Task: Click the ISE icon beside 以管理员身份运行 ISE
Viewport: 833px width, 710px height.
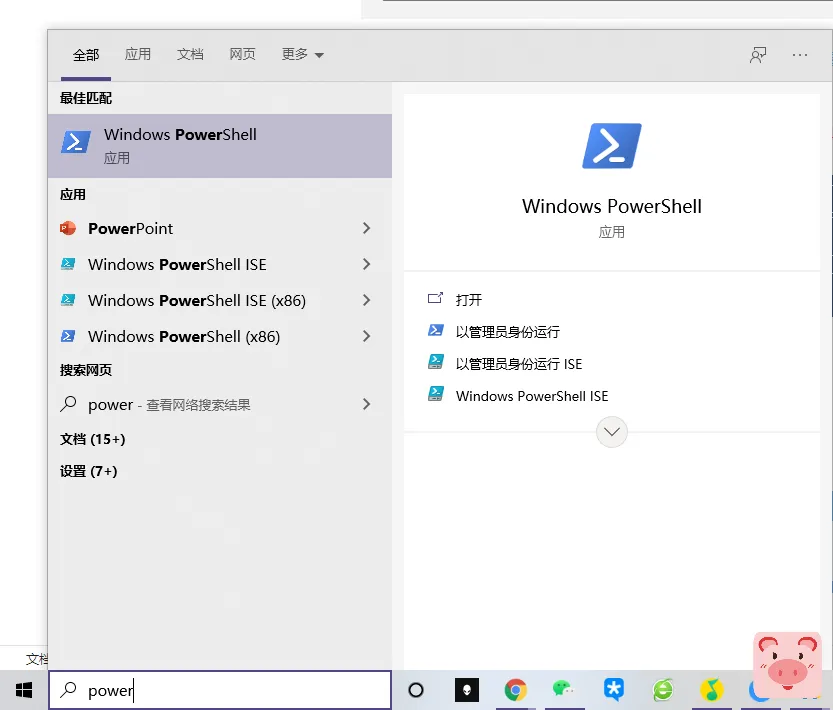Action: click(436, 362)
